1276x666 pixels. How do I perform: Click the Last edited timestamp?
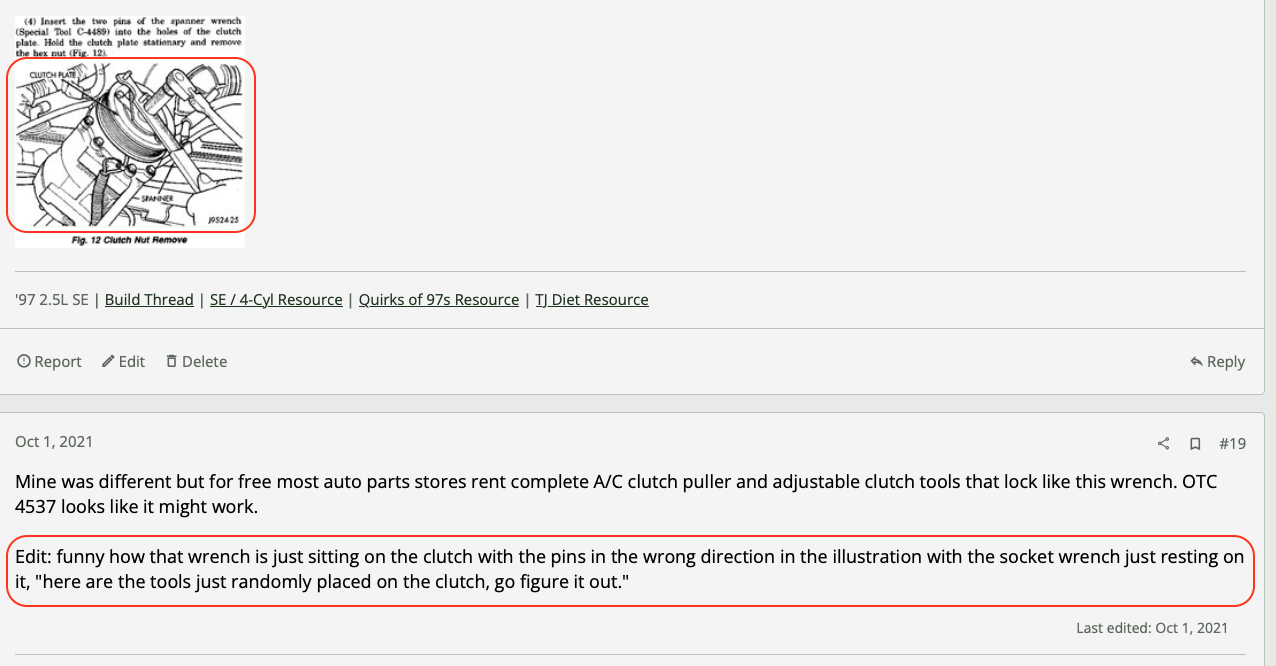pyautogui.click(x=1152, y=628)
